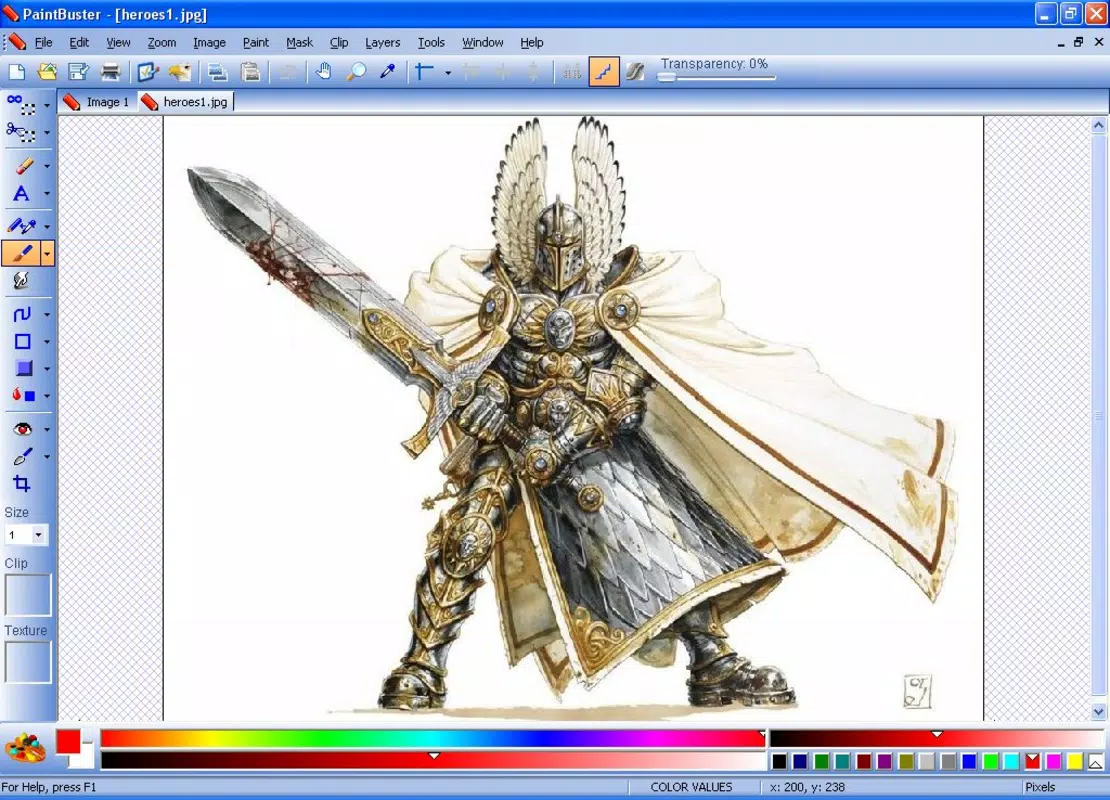Select the Hand pan tool
This screenshot has width=1110, height=800.
324,72
